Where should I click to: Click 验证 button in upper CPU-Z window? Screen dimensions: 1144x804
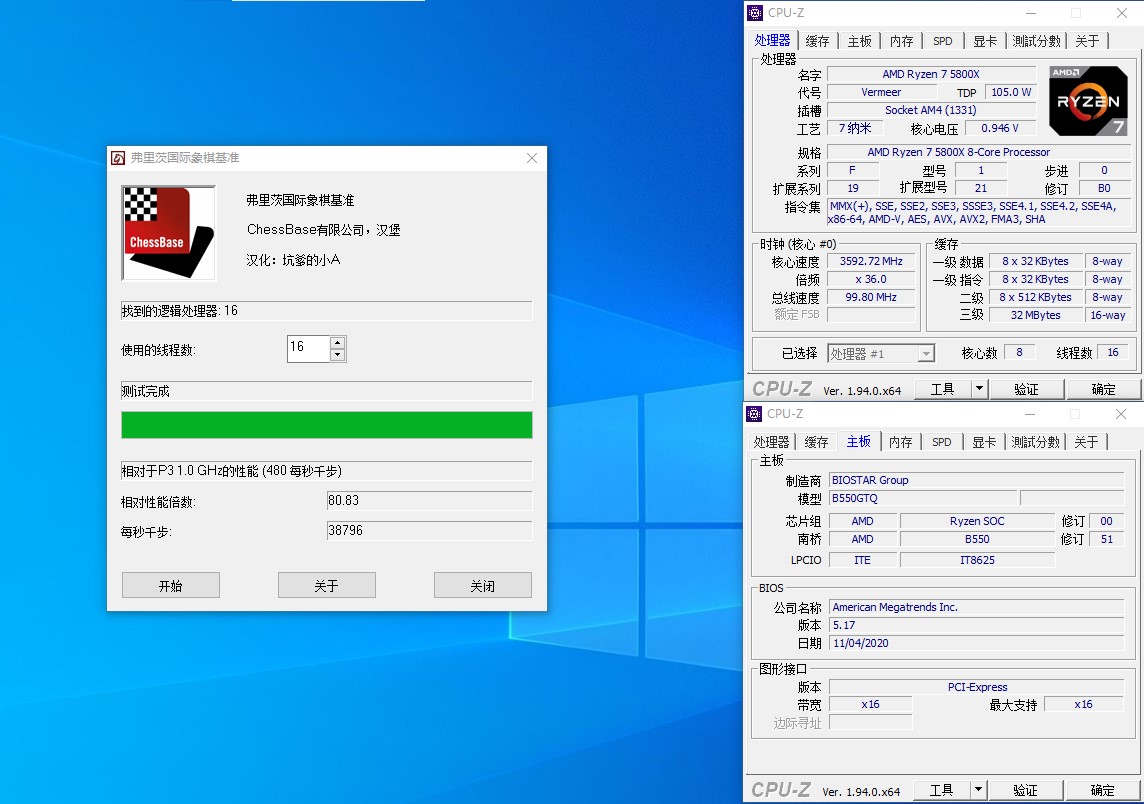[x=1027, y=389]
